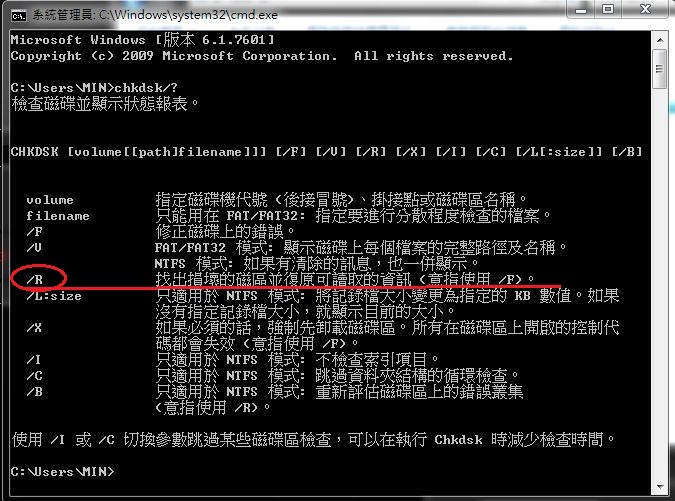Click the filename parameter label
Screen dimensions: 675x501
58,216
